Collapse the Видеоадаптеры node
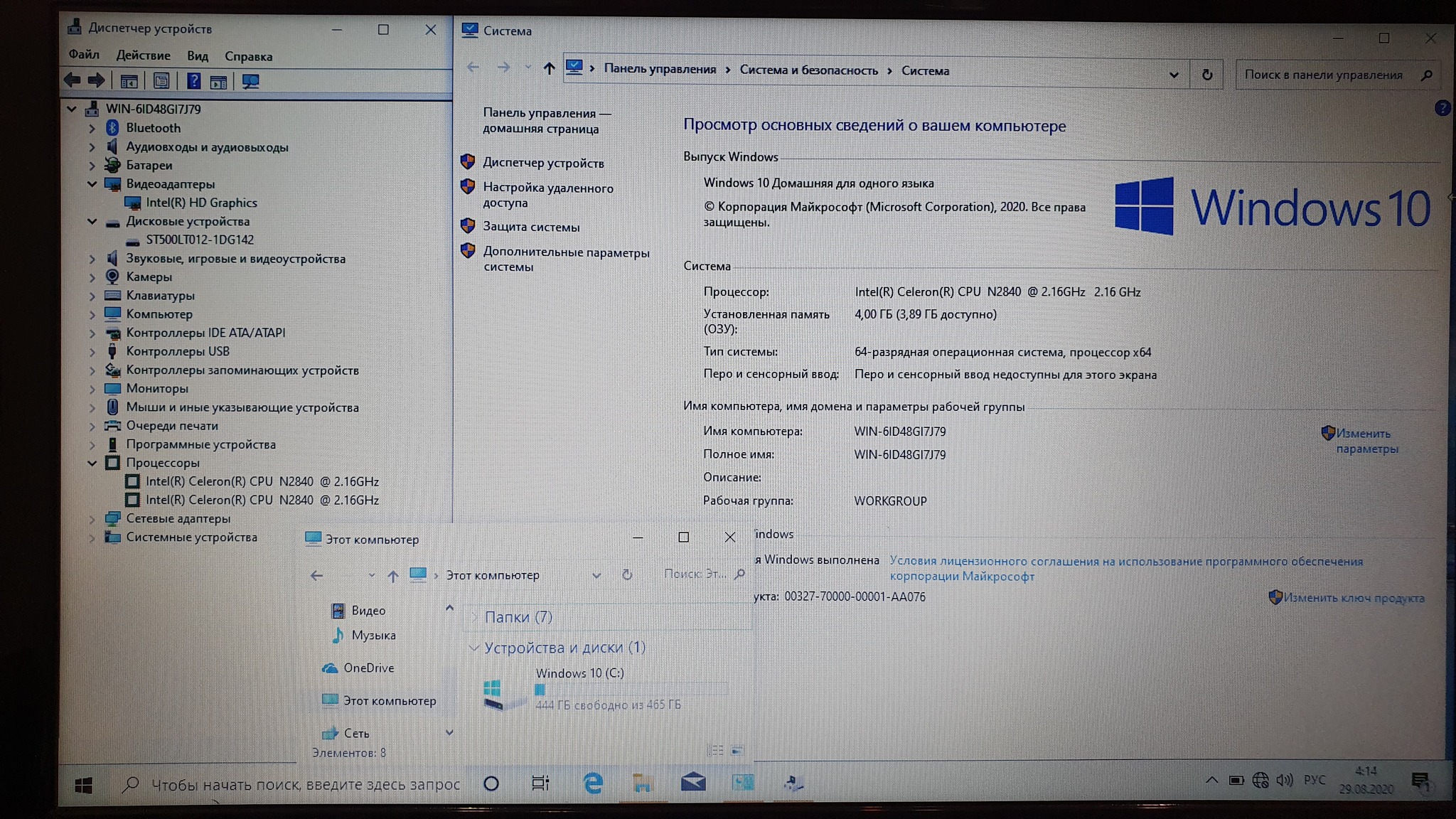1456x819 pixels. [x=92, y=184]
